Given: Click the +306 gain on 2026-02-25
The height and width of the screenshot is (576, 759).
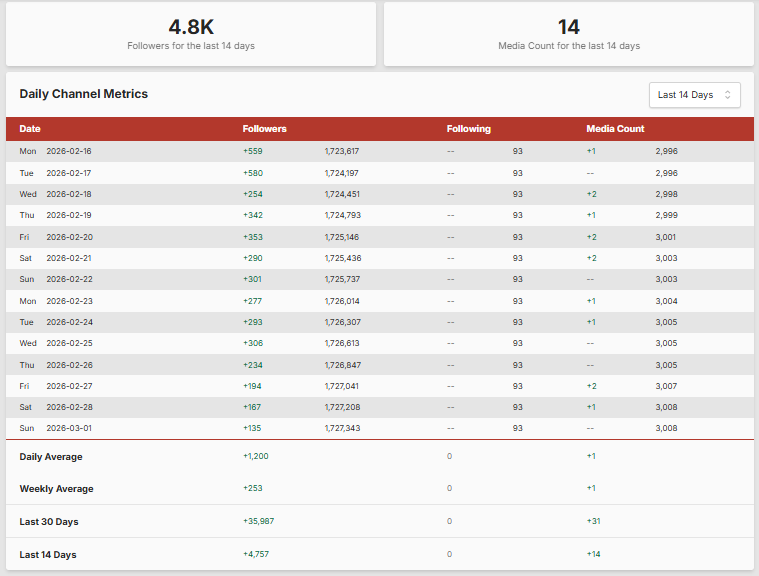Looking at the screenshot, I should coord(253,343).
